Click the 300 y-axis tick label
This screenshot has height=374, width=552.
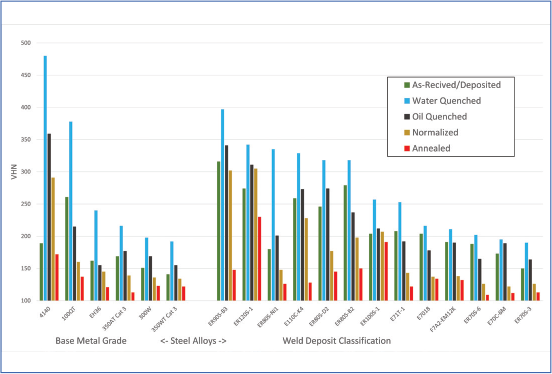26,172
